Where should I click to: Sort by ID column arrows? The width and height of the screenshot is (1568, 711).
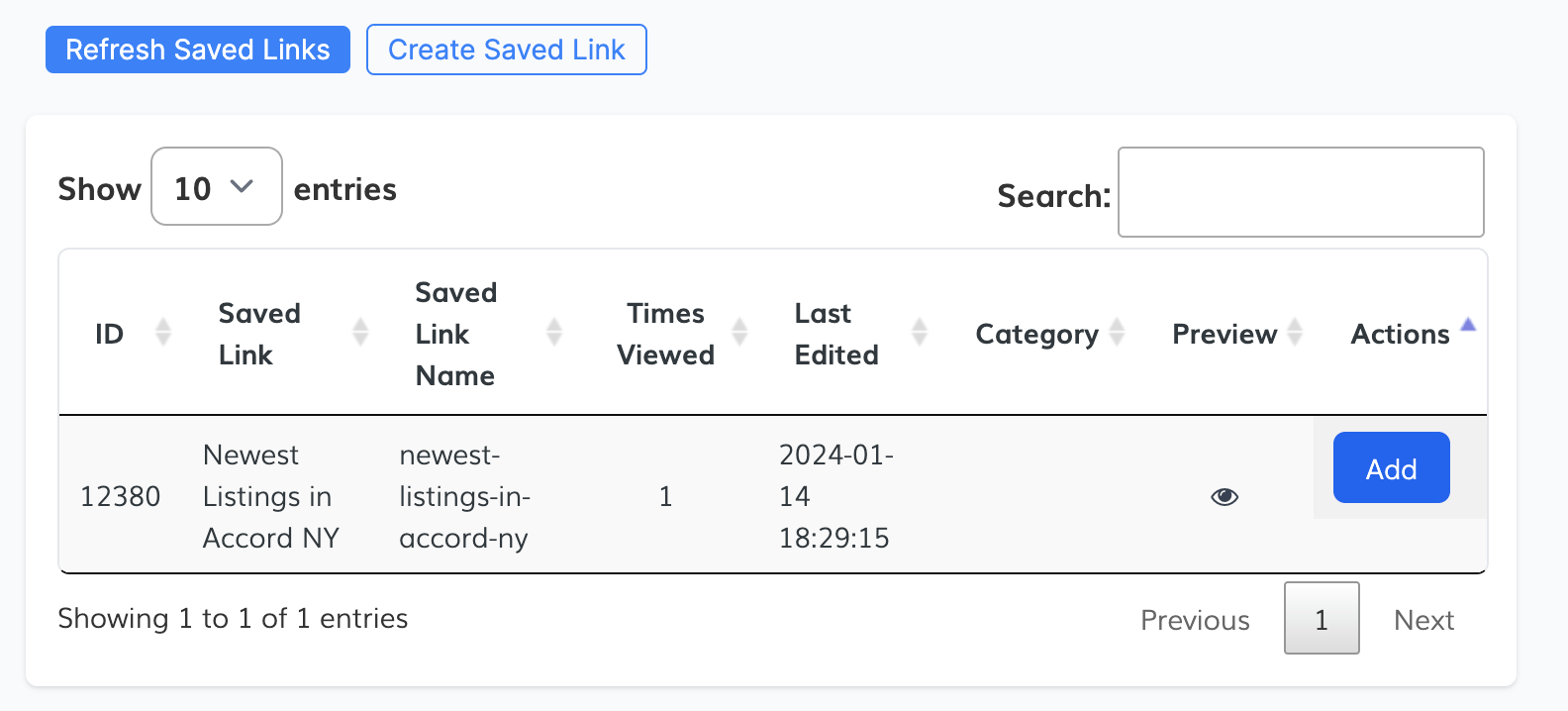[163, 333]
